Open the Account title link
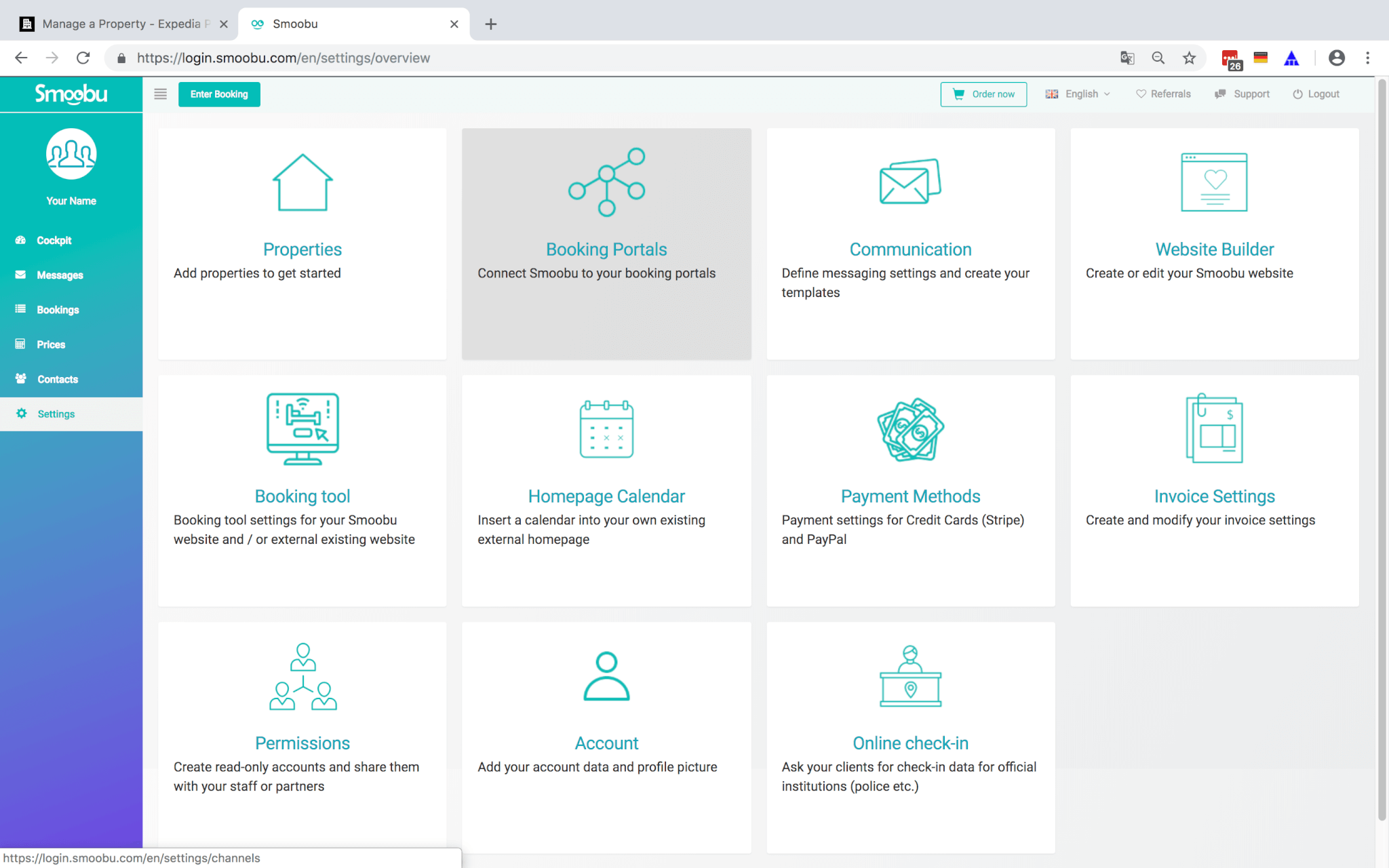Image resolution: width=1389 pixels, height=868 pixels. [x=606, y=743]
